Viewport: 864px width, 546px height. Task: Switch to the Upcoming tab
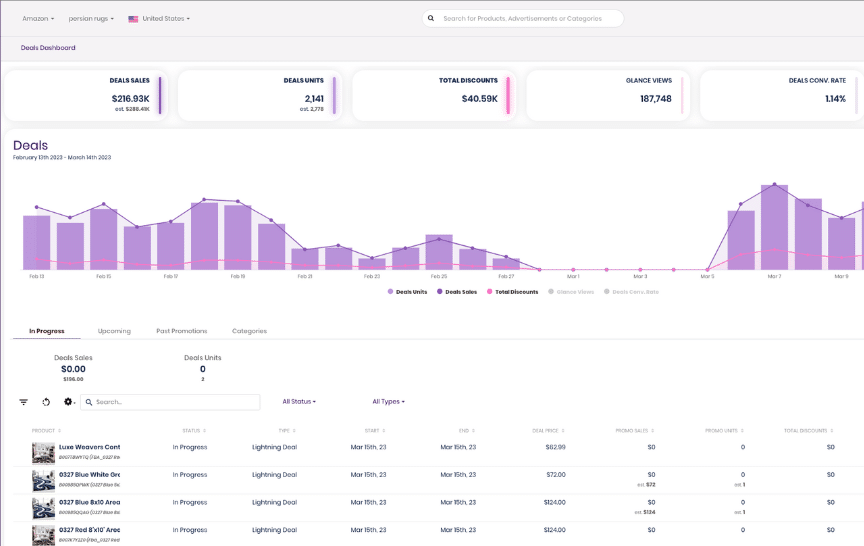(x=114, y=330)
